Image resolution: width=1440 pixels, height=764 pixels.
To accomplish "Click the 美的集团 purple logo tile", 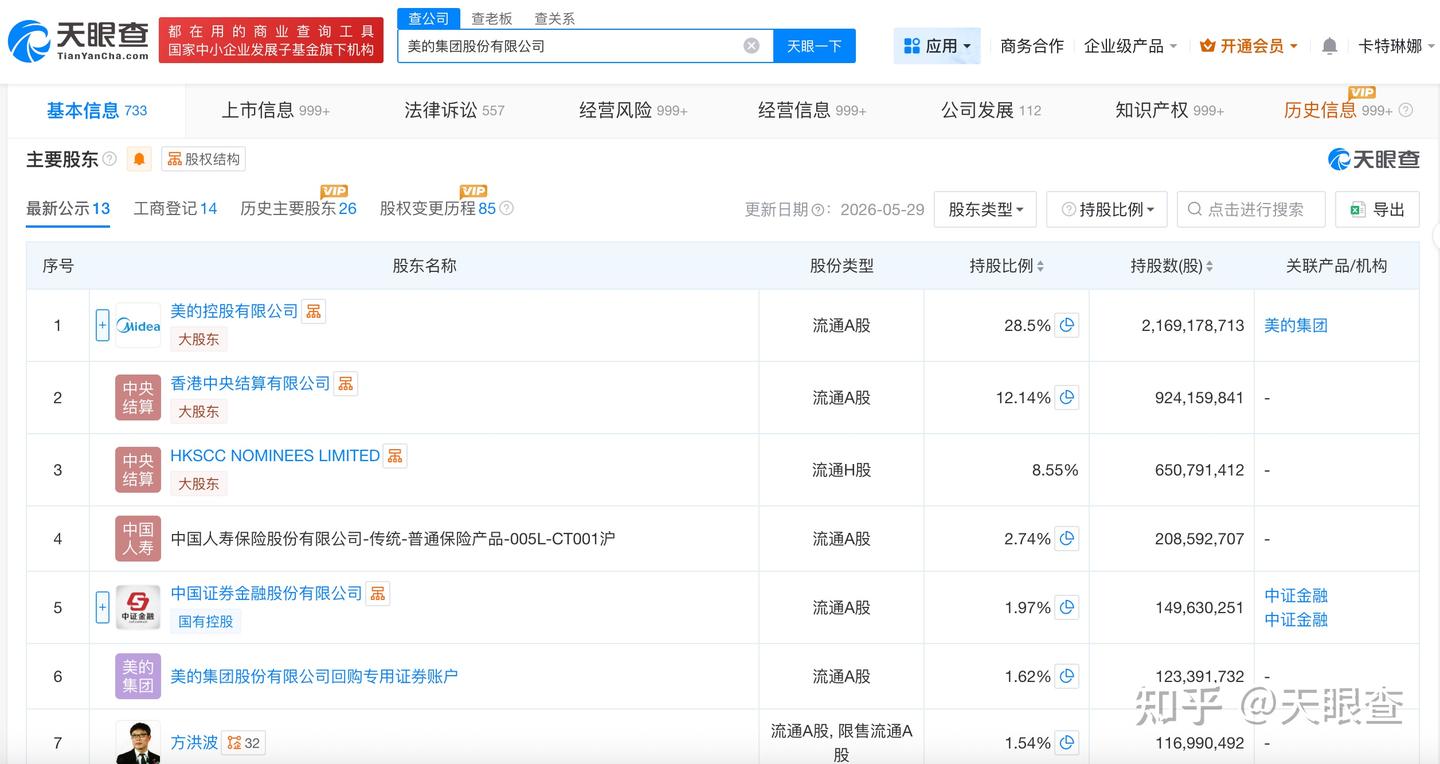I will tap(138, 676).
